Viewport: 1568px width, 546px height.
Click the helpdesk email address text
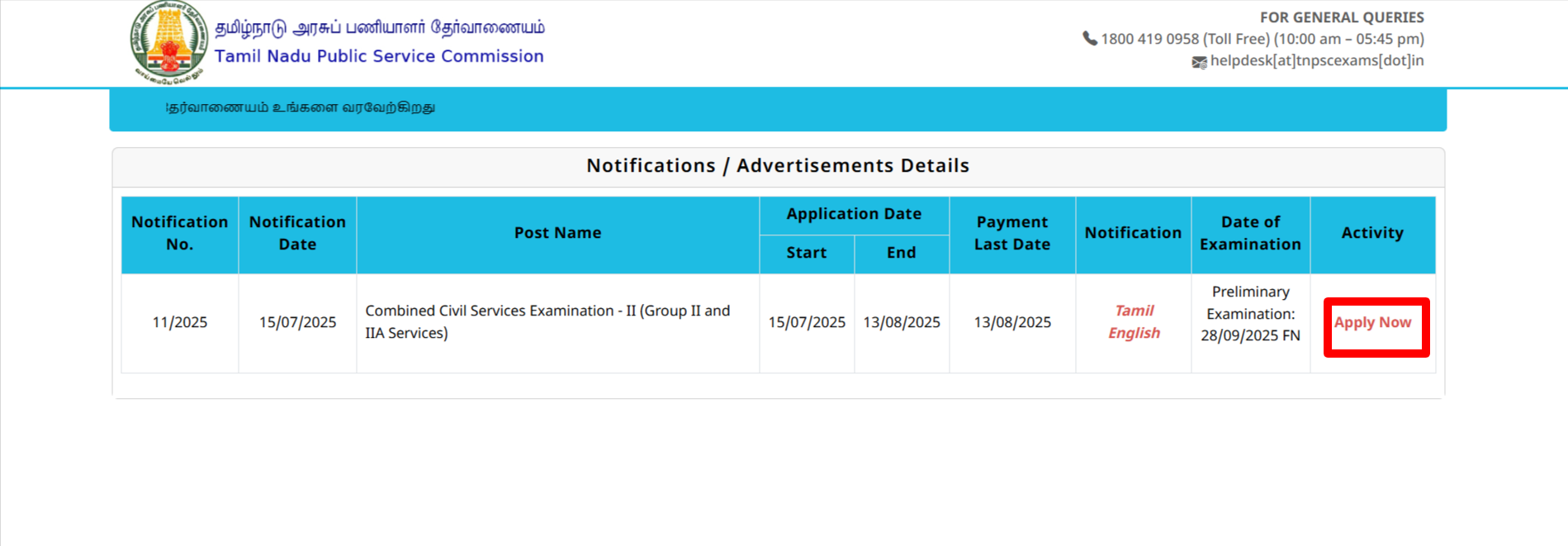coord(1316,60)
